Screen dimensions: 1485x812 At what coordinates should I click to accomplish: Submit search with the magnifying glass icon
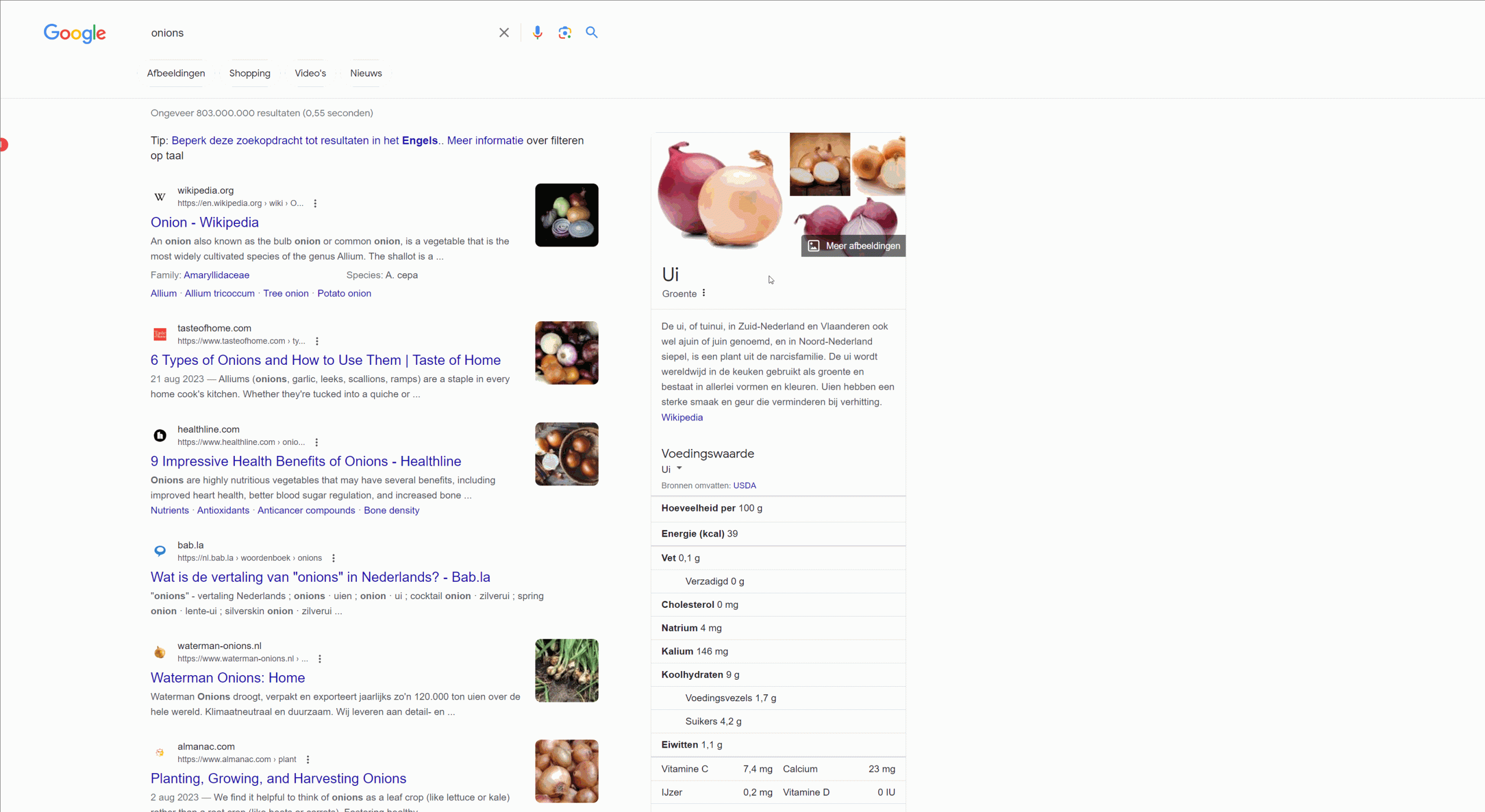(591, 32)
